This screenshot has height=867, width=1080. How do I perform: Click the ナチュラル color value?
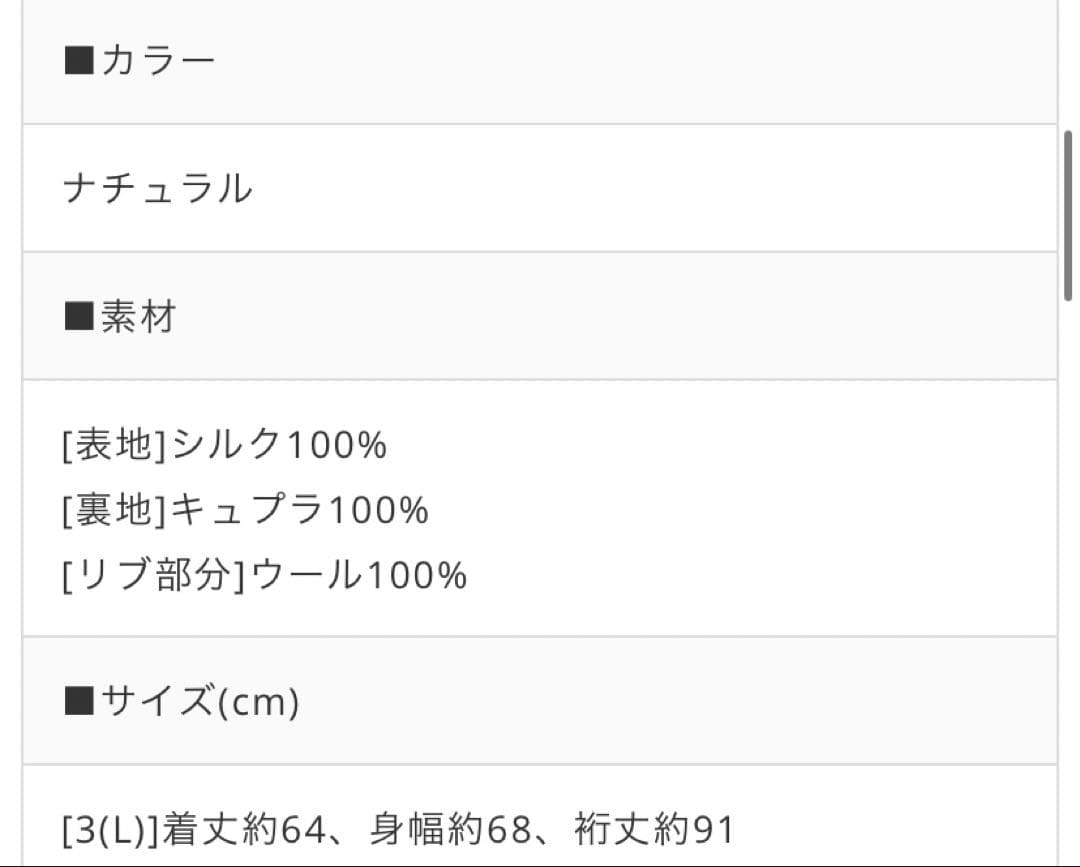(x=157, y=188)
